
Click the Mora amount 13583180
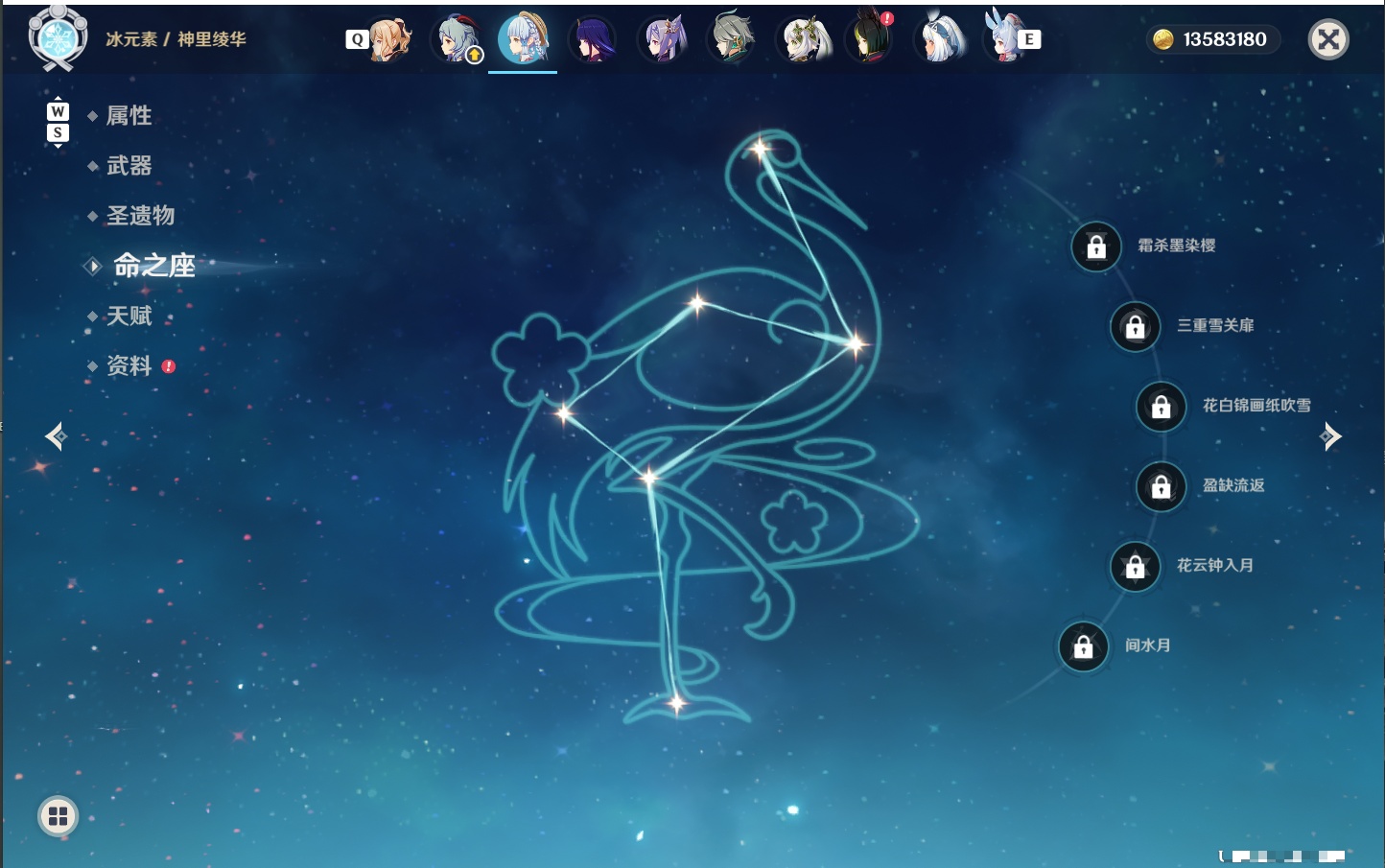click(1225, 39)
